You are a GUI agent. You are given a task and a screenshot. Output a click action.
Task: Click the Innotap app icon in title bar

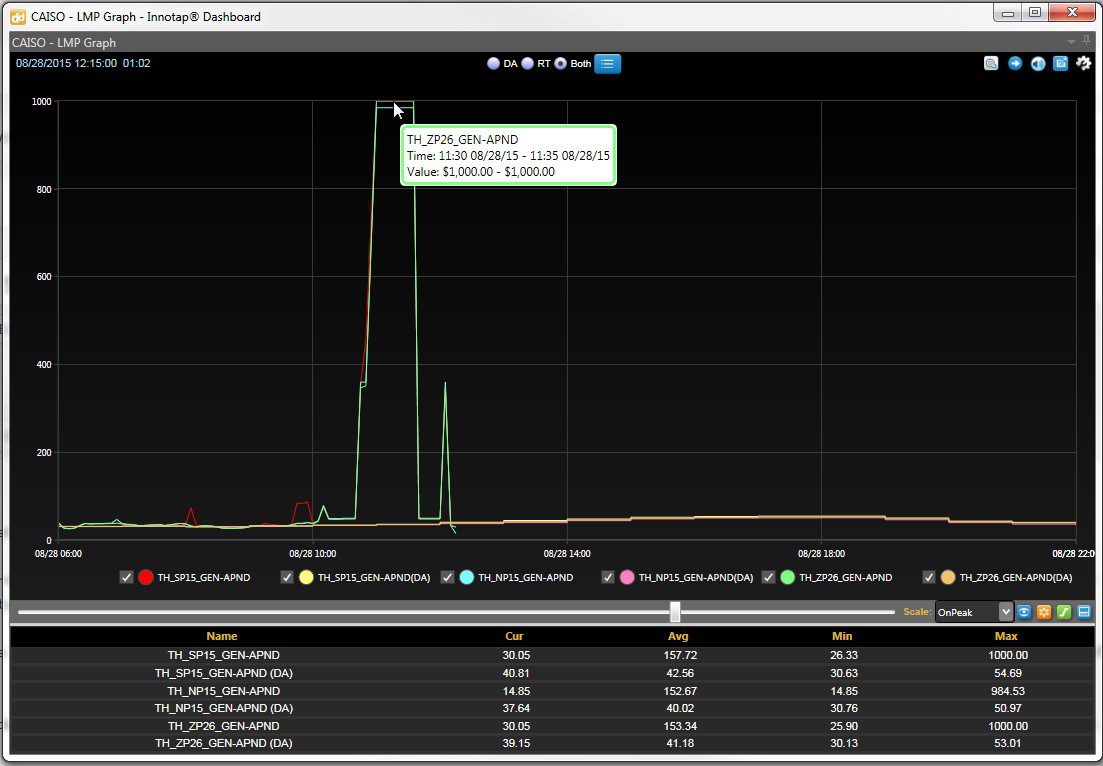pyautogui.click(x=18, y=16)
